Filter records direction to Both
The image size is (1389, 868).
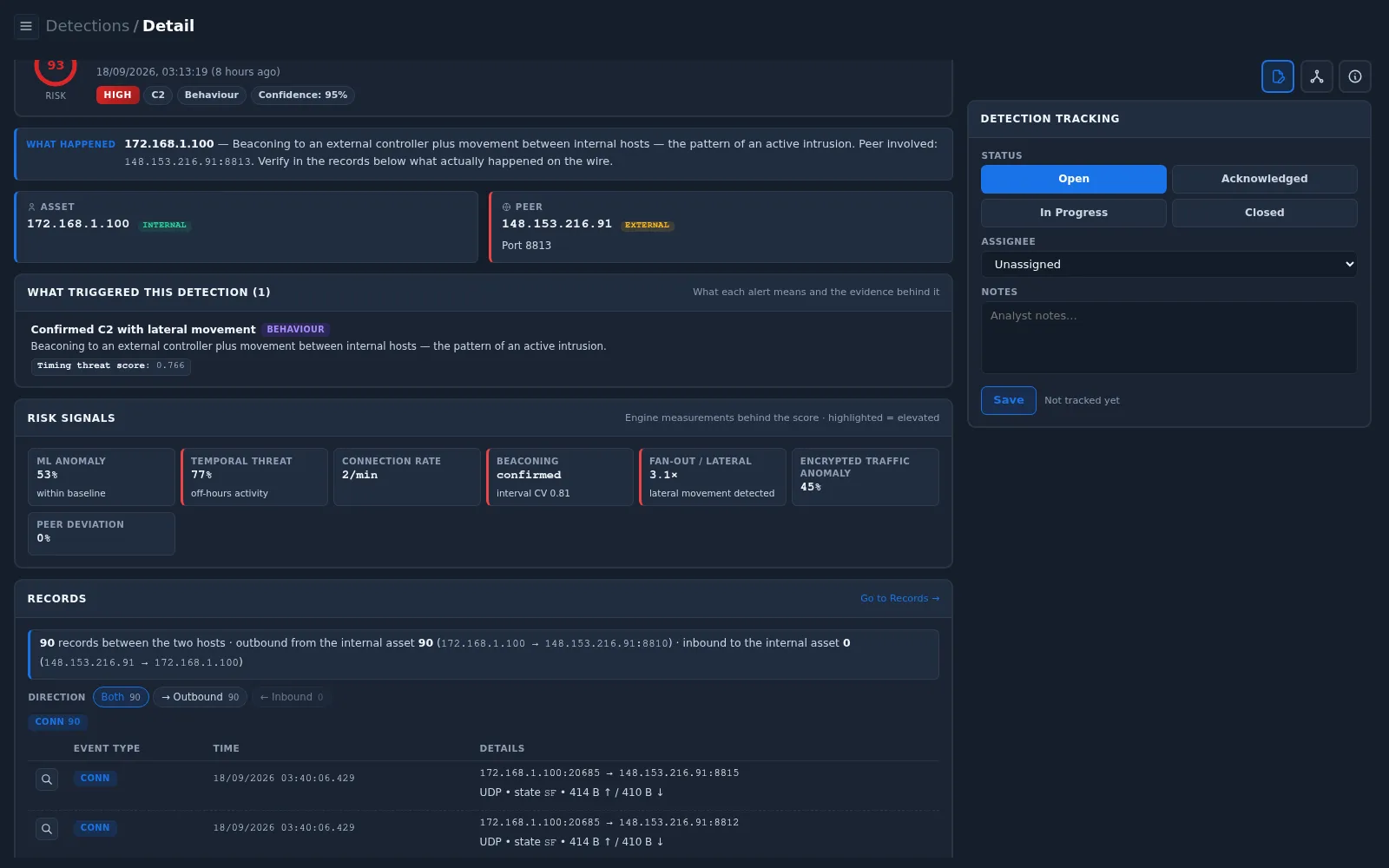point(121,697)
